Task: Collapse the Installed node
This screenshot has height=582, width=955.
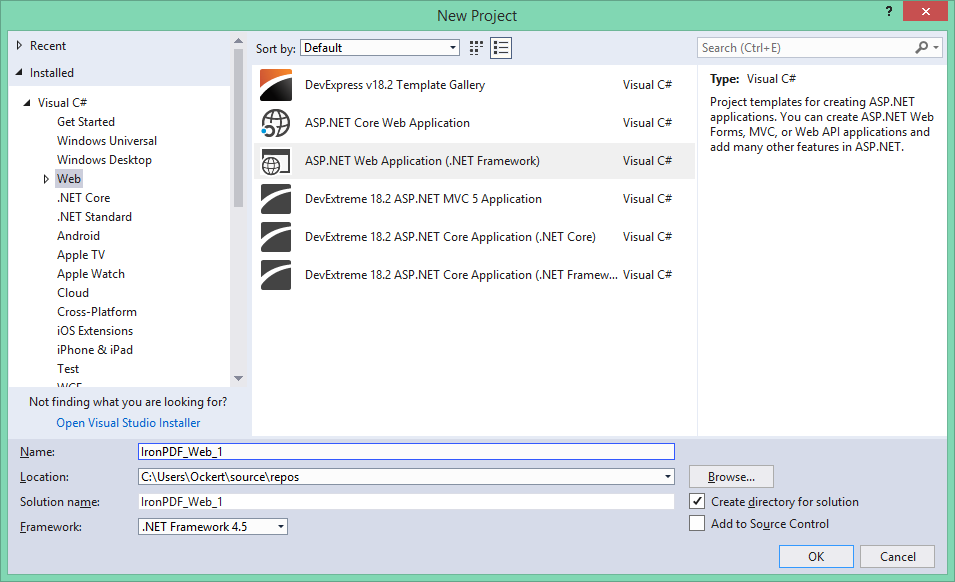Action: [19, 72]
